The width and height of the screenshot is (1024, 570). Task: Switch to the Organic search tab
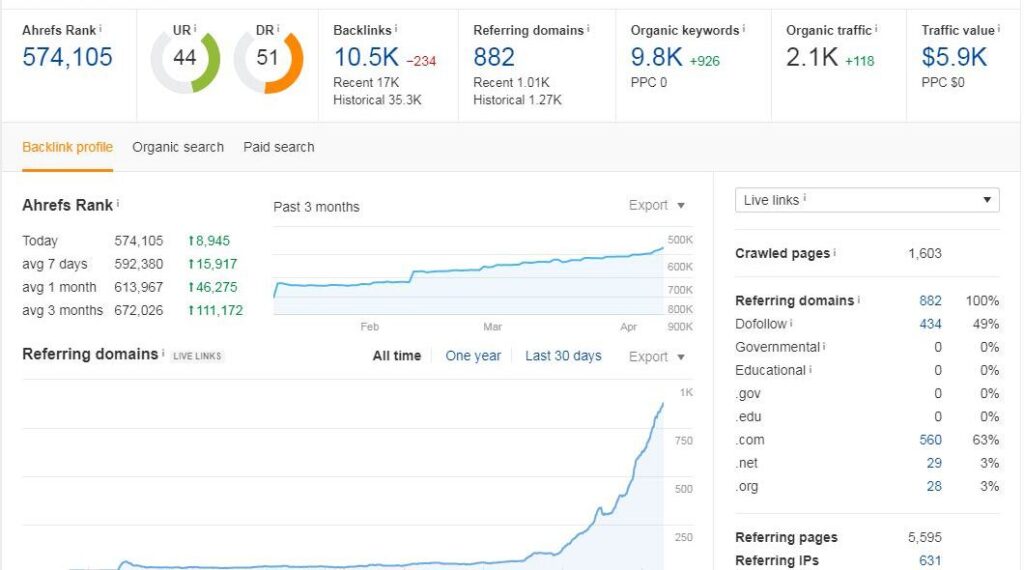tap(178, 147)
